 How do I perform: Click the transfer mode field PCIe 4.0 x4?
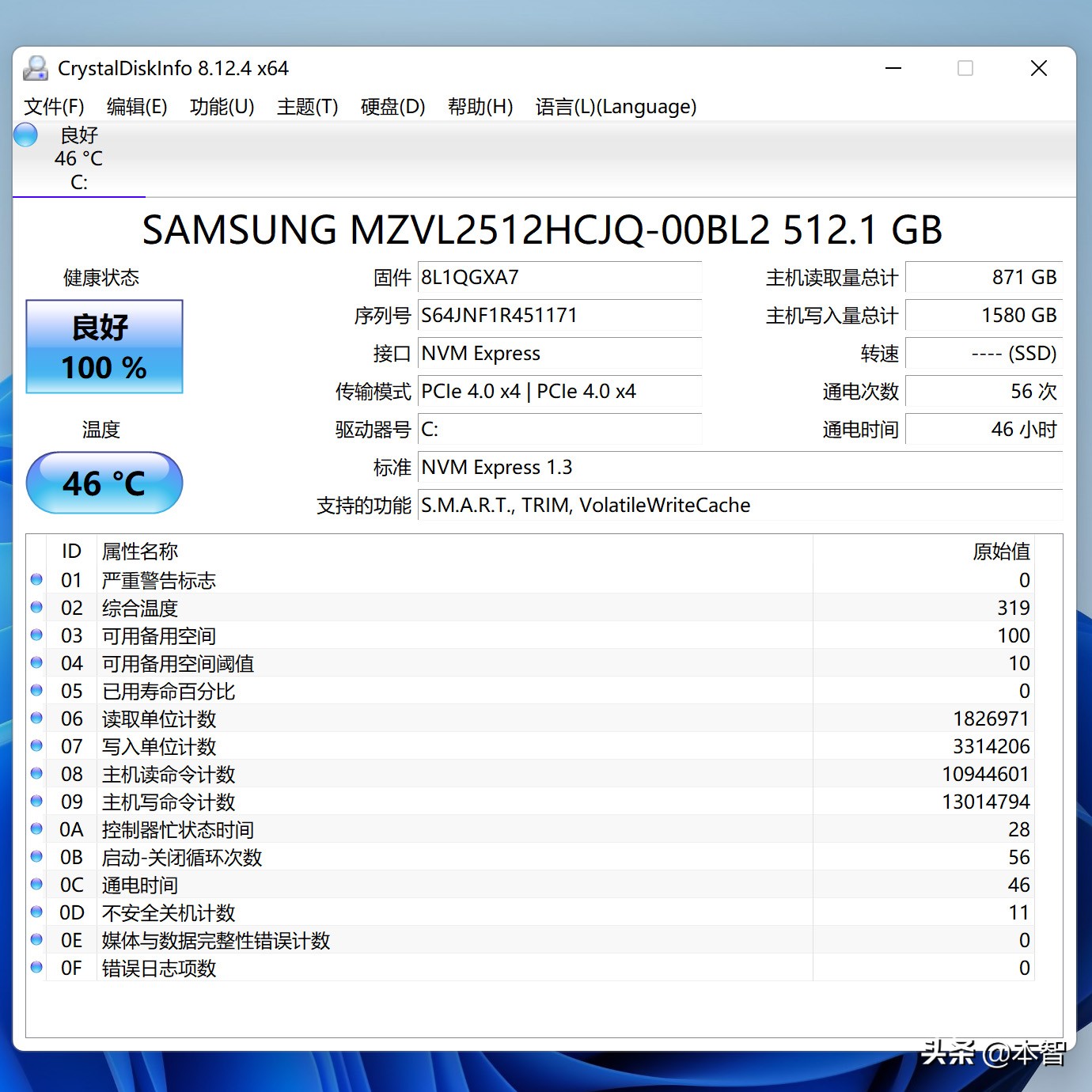559,392
